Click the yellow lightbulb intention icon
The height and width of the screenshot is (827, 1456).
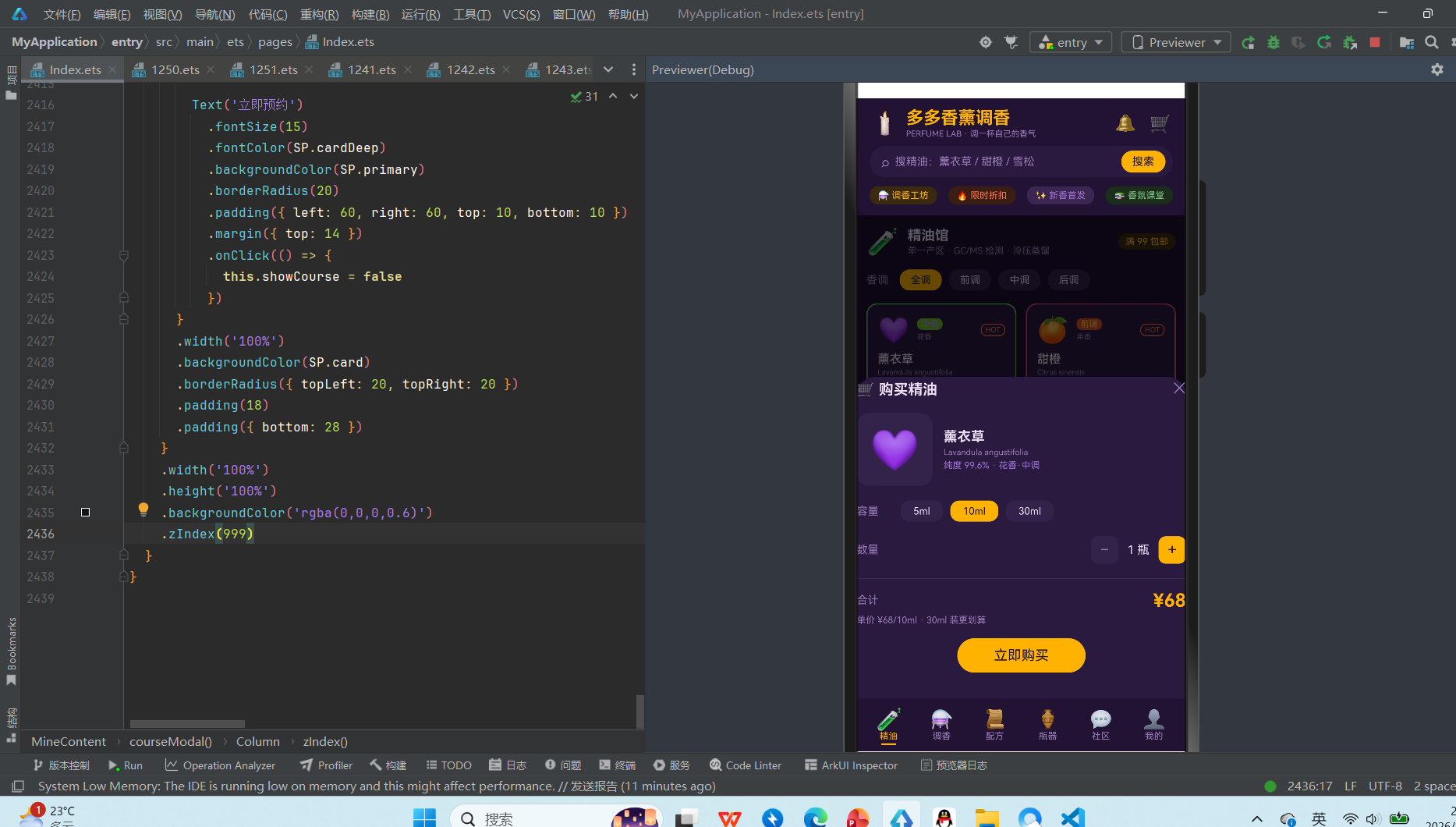click(x=143, y=510)
